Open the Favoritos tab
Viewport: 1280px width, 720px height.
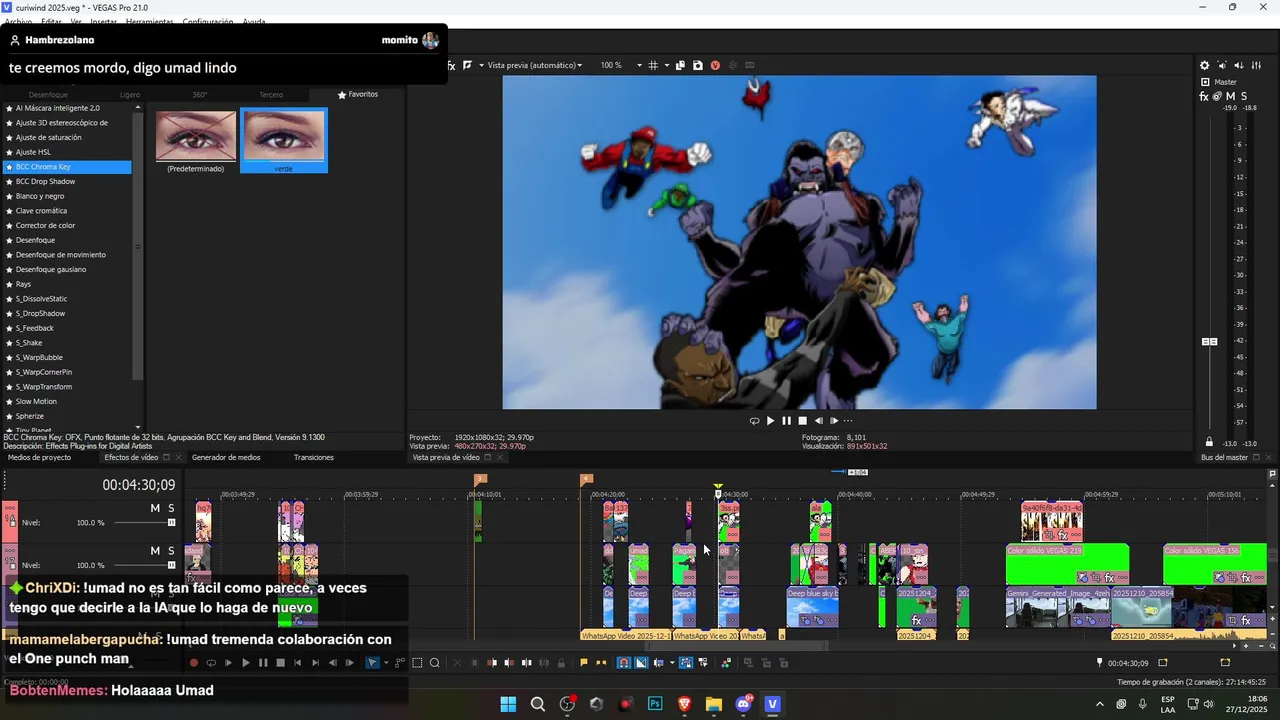358,95
